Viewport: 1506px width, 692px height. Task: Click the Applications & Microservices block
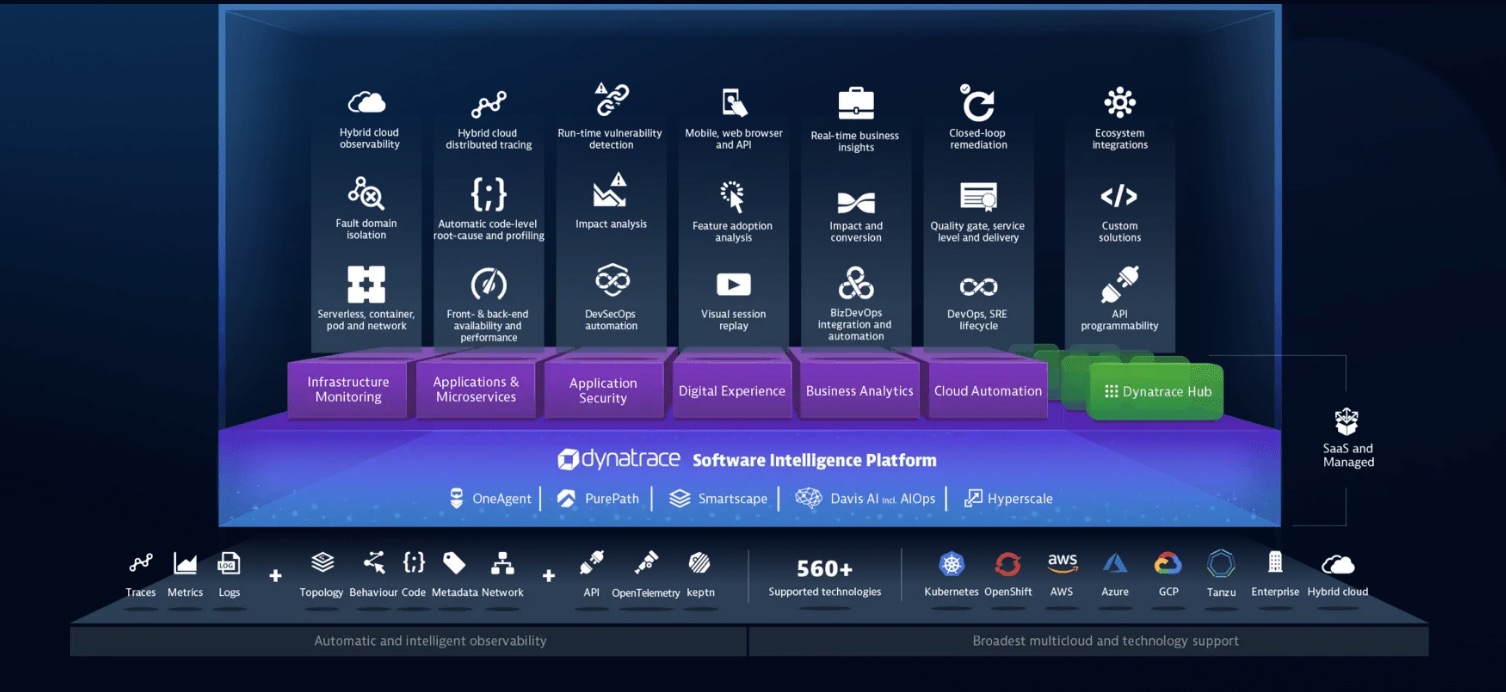476,389
